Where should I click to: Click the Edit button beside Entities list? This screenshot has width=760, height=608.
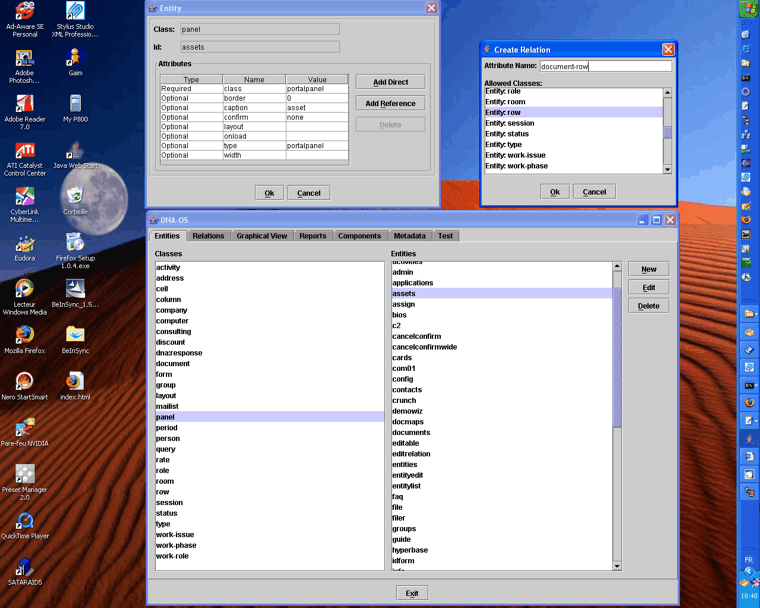tap(649, 288)
